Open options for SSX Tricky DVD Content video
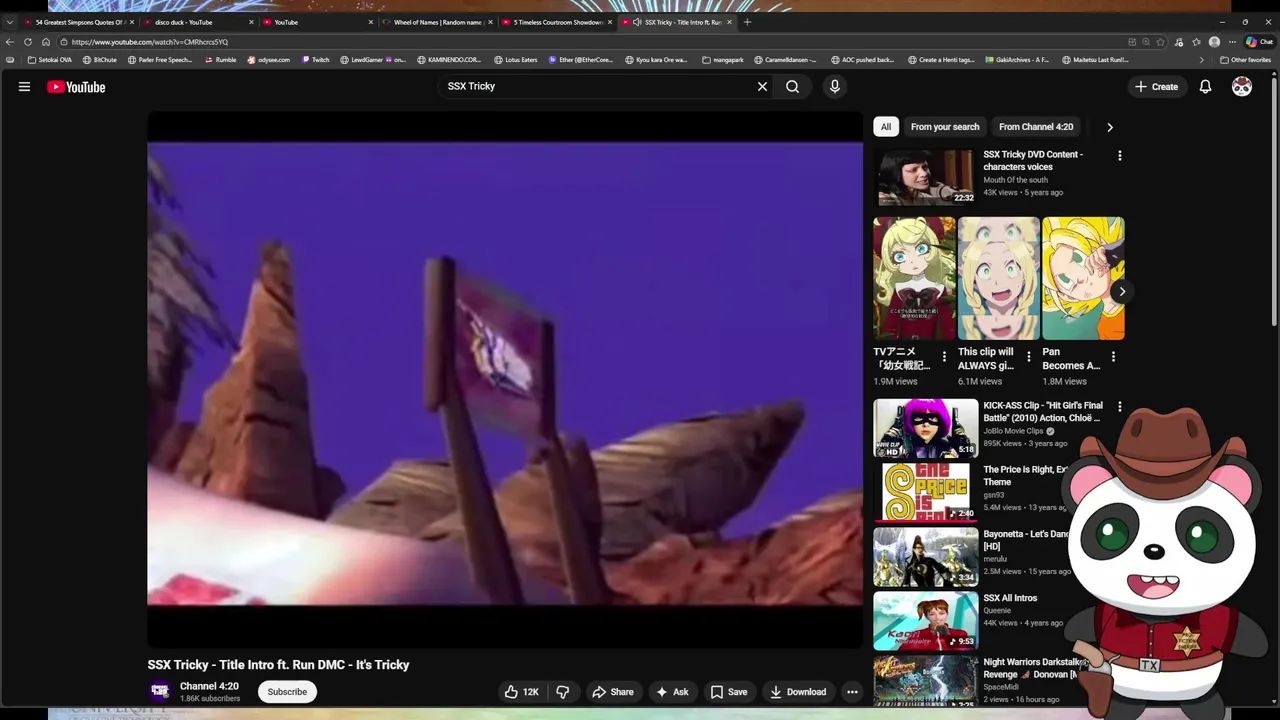Viewport: 1280px width, 720px height. [x=1120, y=156]
